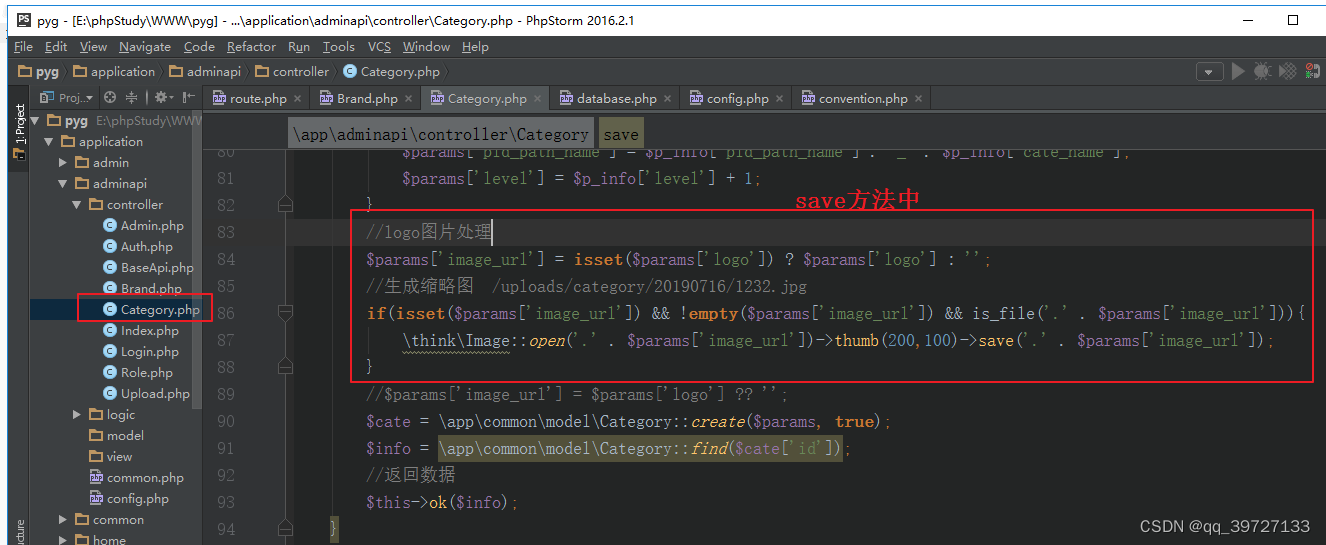Image resolution: width=1326 pixels, height=545 pixels.
Task: Open the Navigate menu
Action: coord(145,46)
